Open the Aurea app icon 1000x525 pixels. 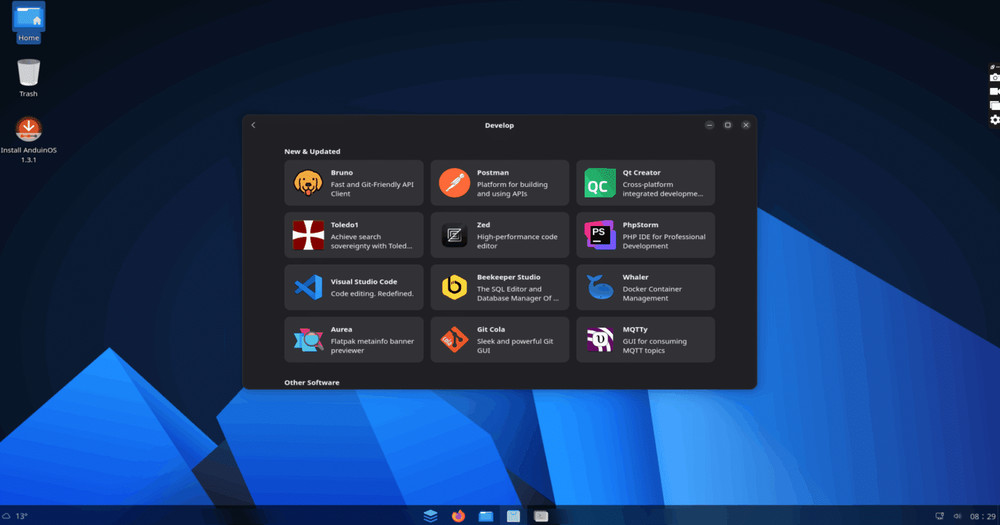[x=308, y=340]
